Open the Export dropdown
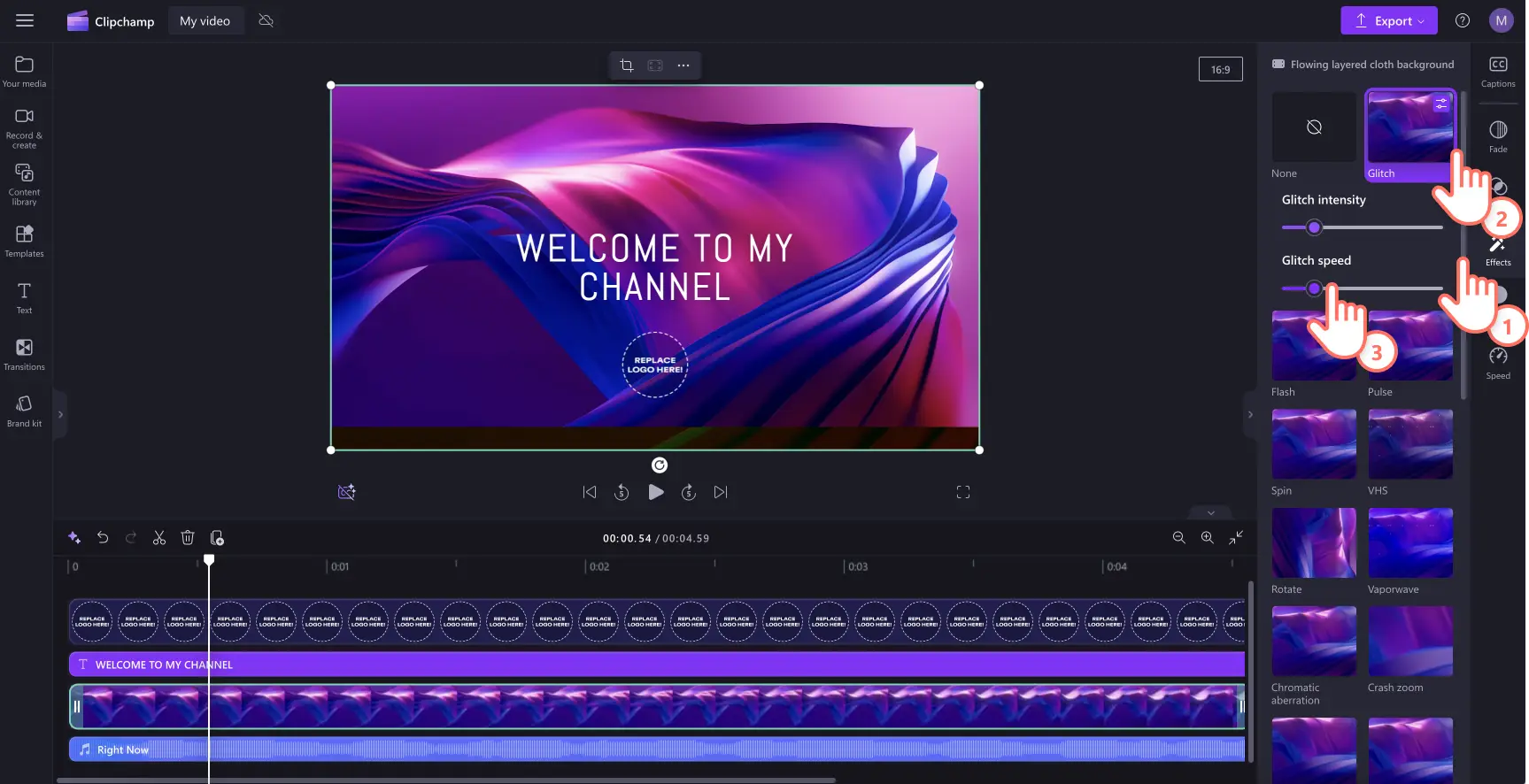 pyautogui.click(x=1388, y=21)
